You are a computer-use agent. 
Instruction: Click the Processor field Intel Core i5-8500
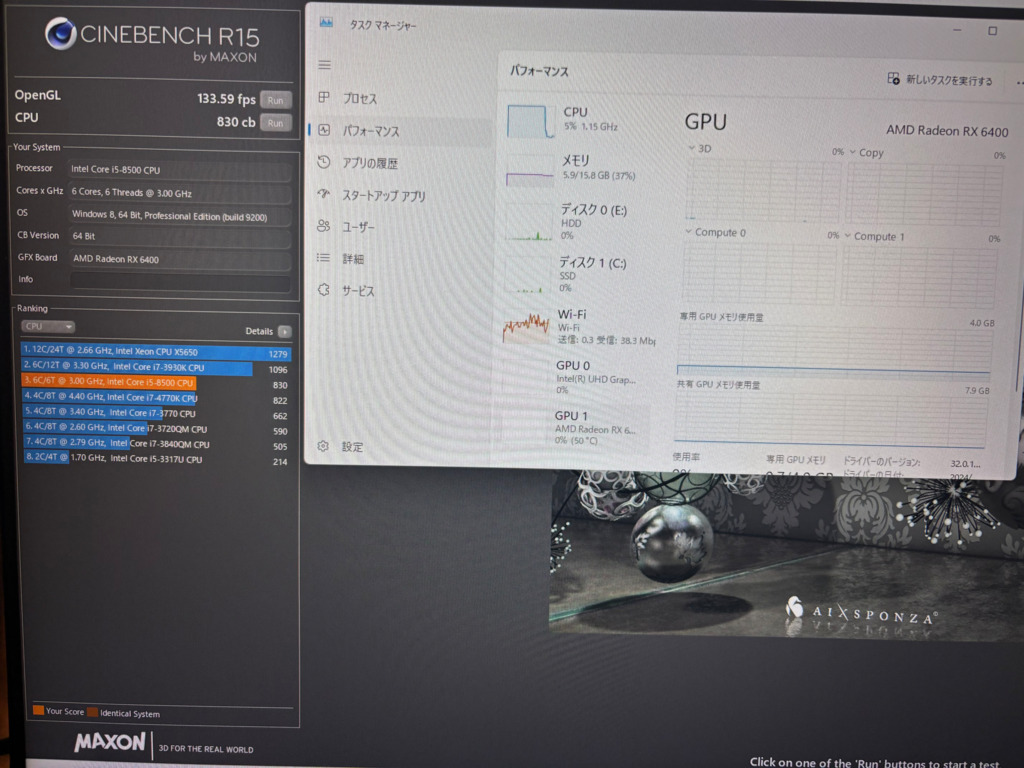click(180, 170)
